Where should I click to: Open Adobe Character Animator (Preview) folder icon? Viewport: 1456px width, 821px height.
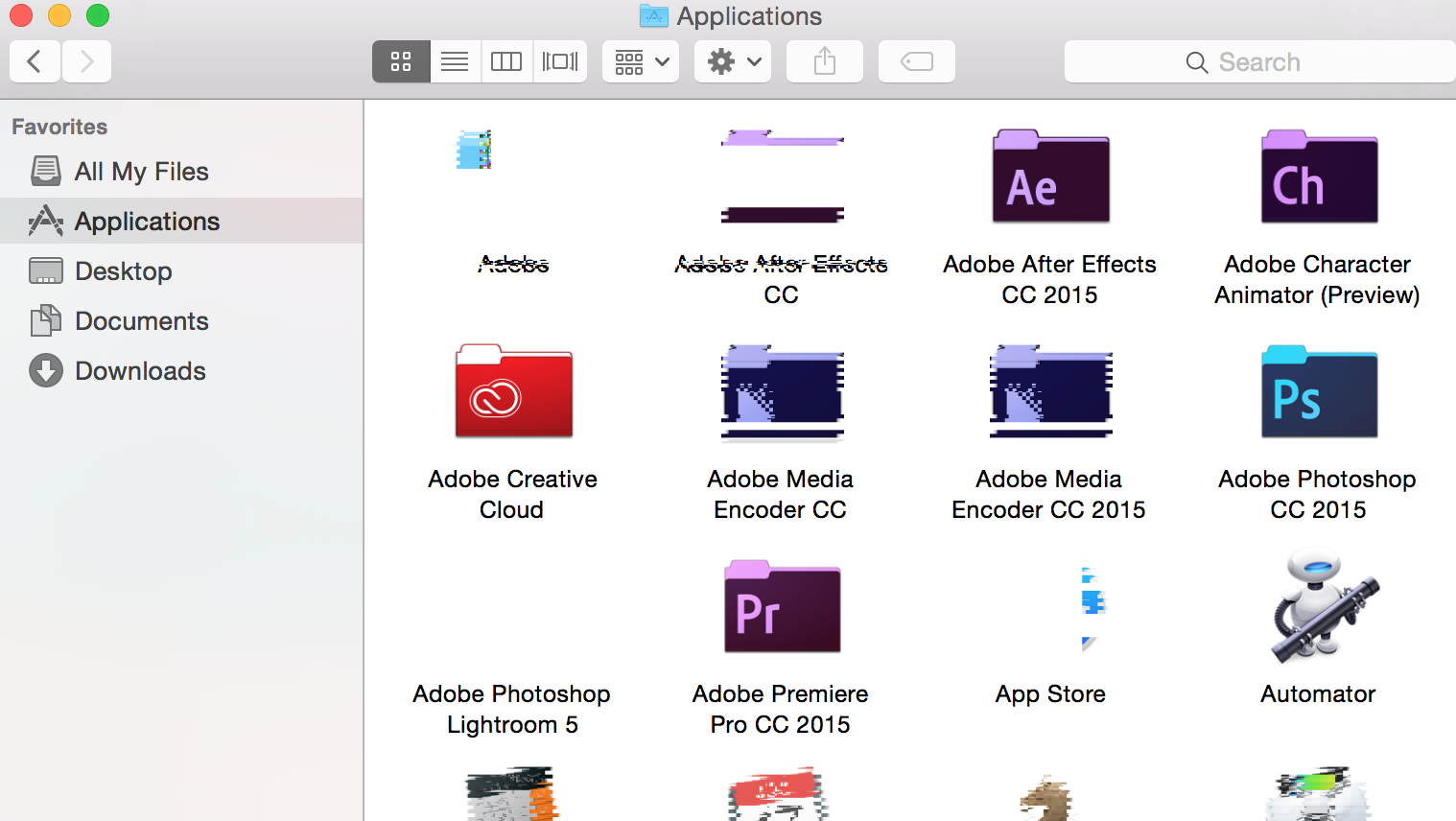point(1319,176)
